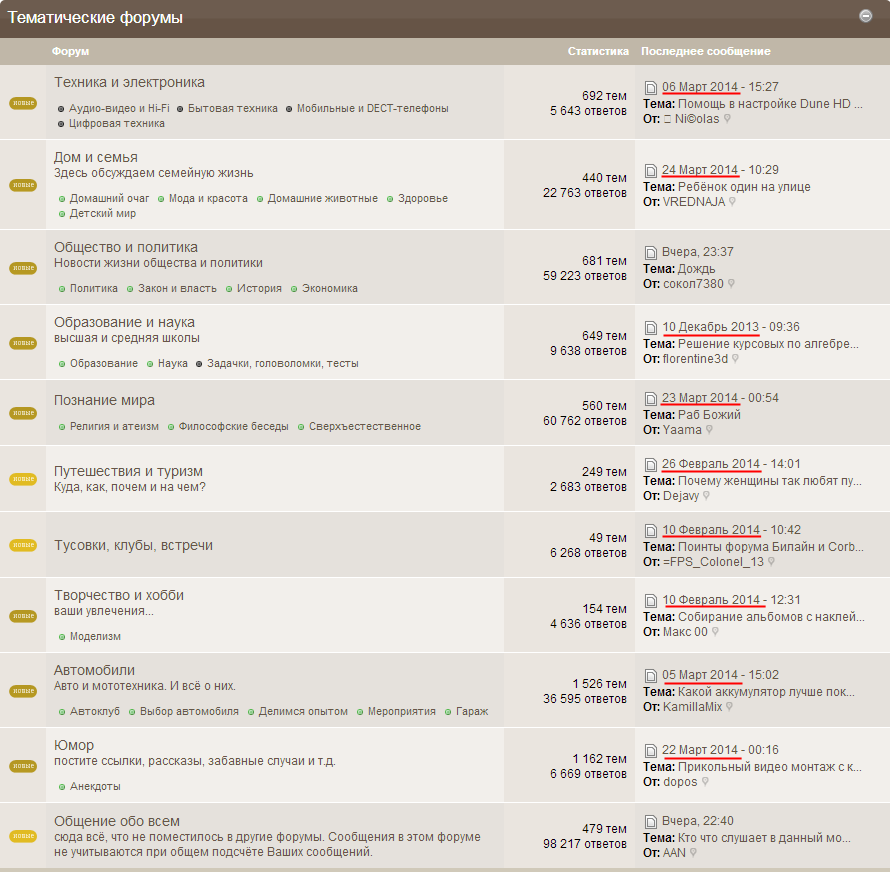The height and width of the screenshot is (872, 890).
Task: Click the profile pin icon next to сокол7380
Action: coord(731,283)
